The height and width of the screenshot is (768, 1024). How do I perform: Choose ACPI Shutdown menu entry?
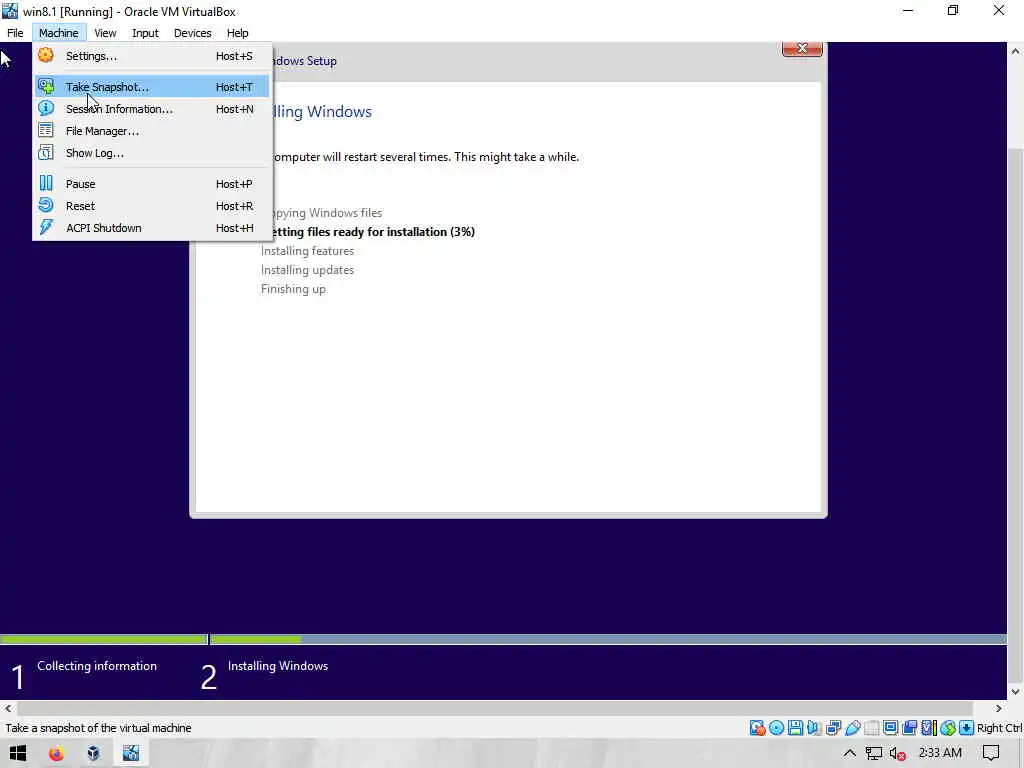click(152, 228)
